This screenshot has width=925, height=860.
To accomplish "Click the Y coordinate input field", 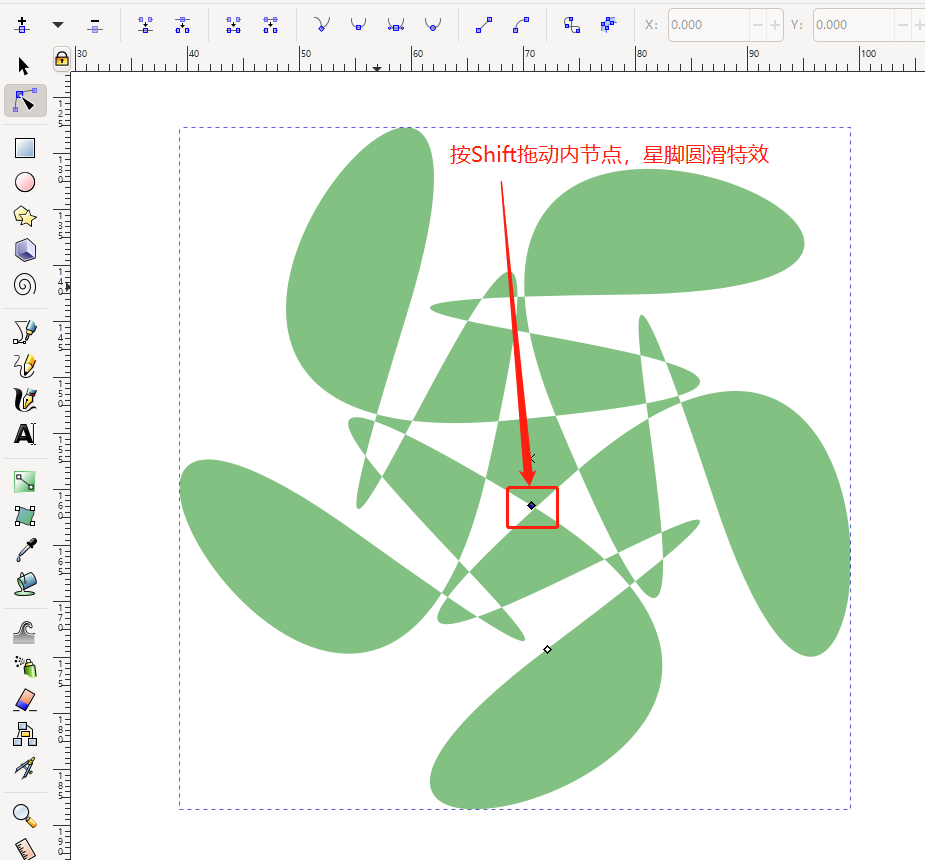I will (854, 25).
